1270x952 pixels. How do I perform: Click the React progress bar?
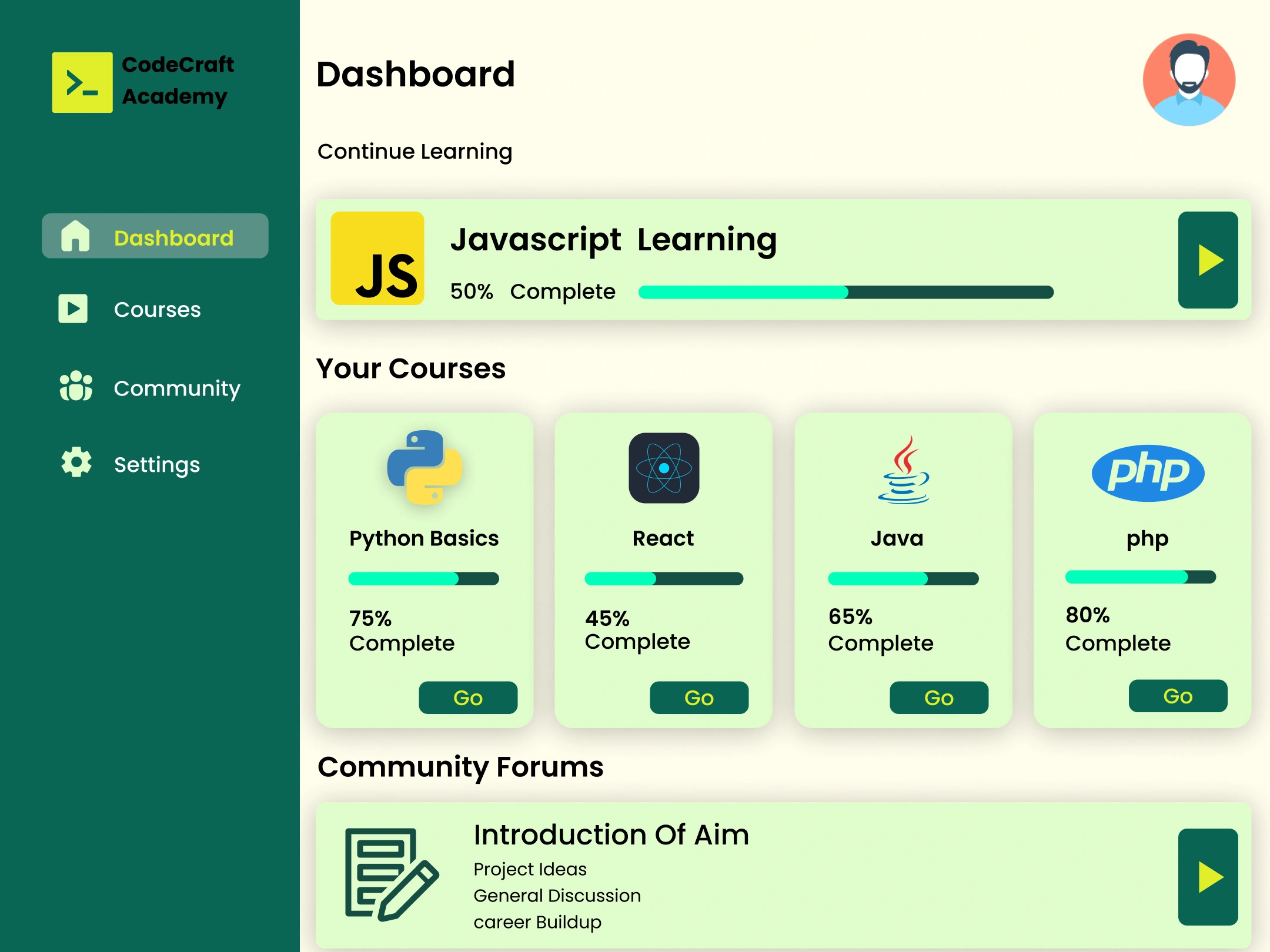pyautogui.click(x=664, y=579)
